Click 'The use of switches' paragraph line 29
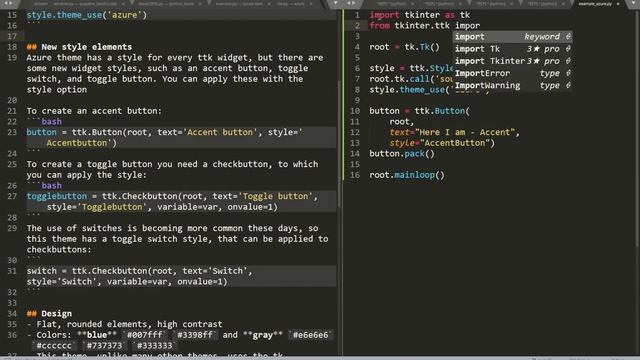 coord(177,239)
